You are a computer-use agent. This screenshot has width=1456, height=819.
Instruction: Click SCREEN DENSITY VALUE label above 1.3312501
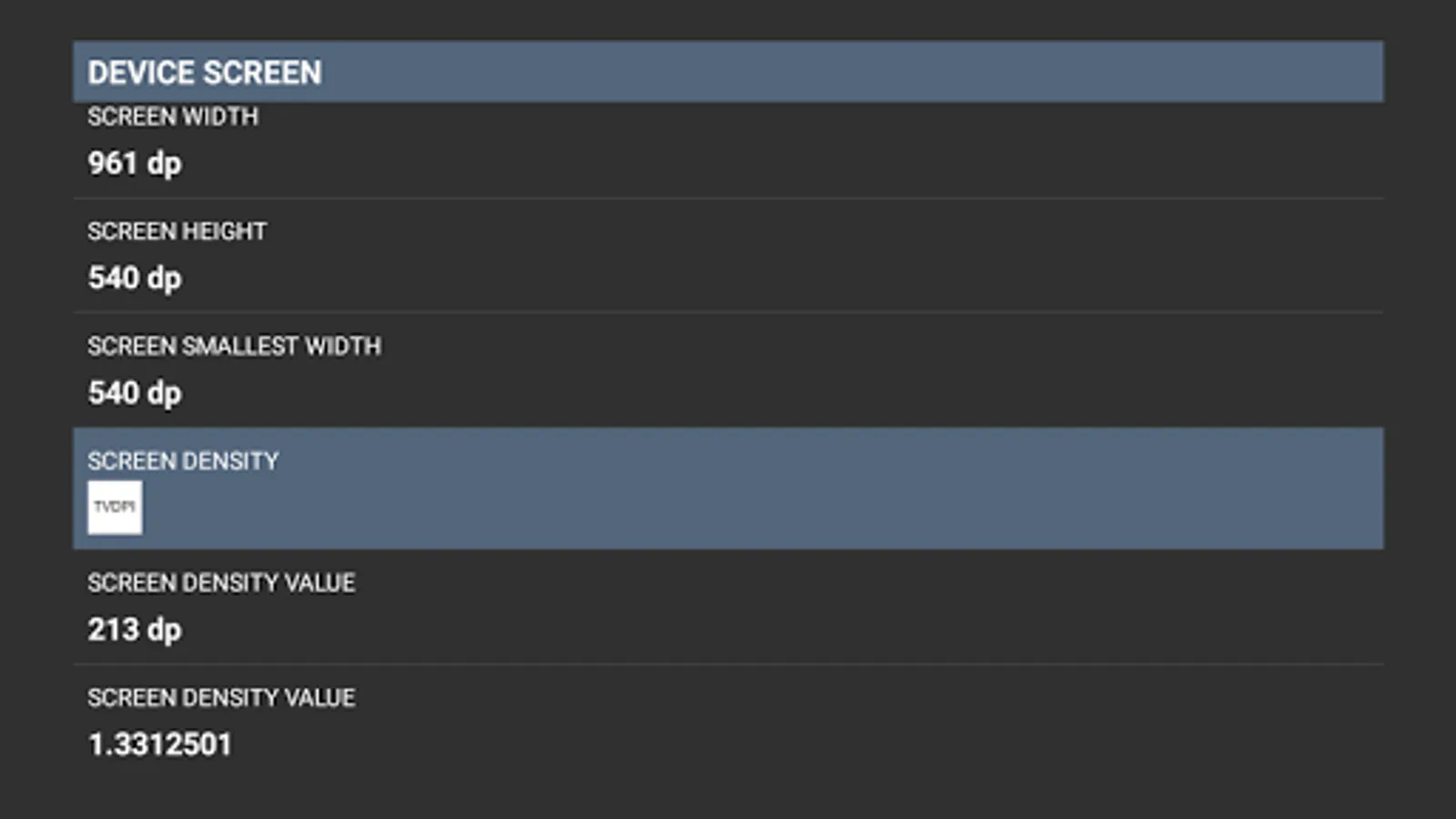222,697
